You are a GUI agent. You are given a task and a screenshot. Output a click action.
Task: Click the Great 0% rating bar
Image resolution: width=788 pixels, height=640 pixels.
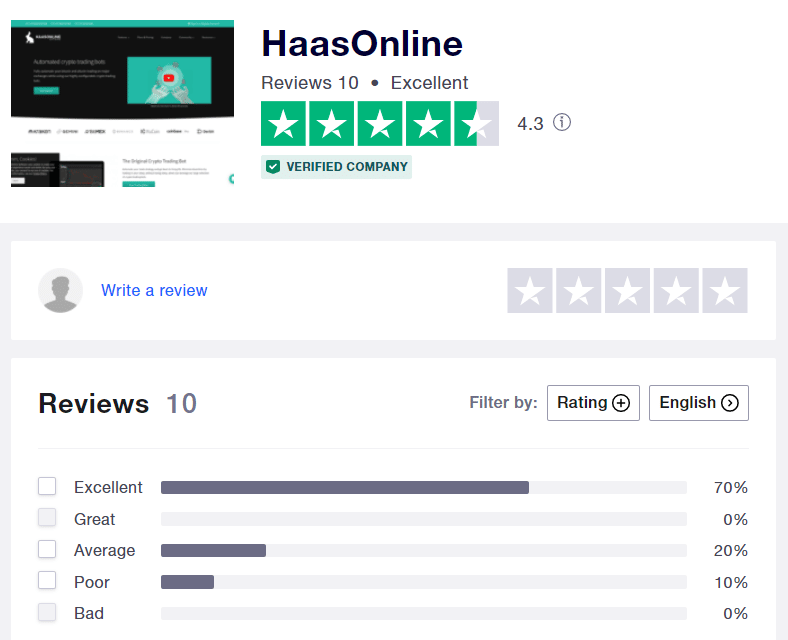coord(424,519)
